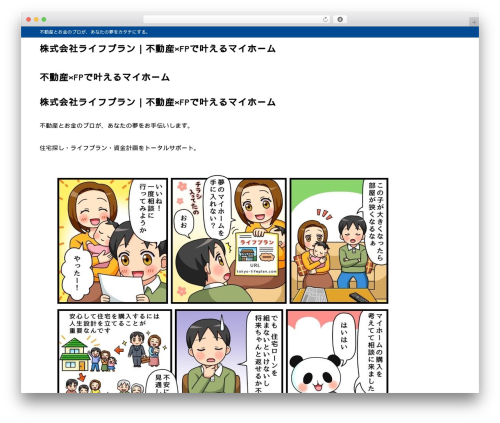Click manga panel with couple on sofa

(339, 241)
